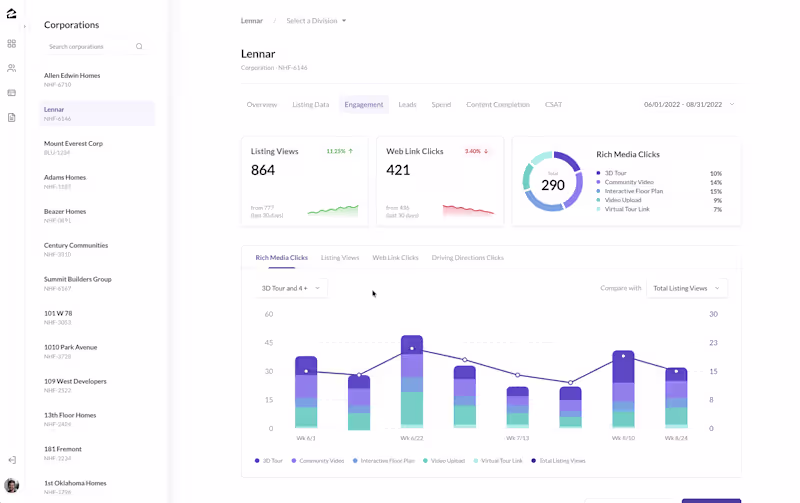Switch to CSAT tab

tap(554, 105)
